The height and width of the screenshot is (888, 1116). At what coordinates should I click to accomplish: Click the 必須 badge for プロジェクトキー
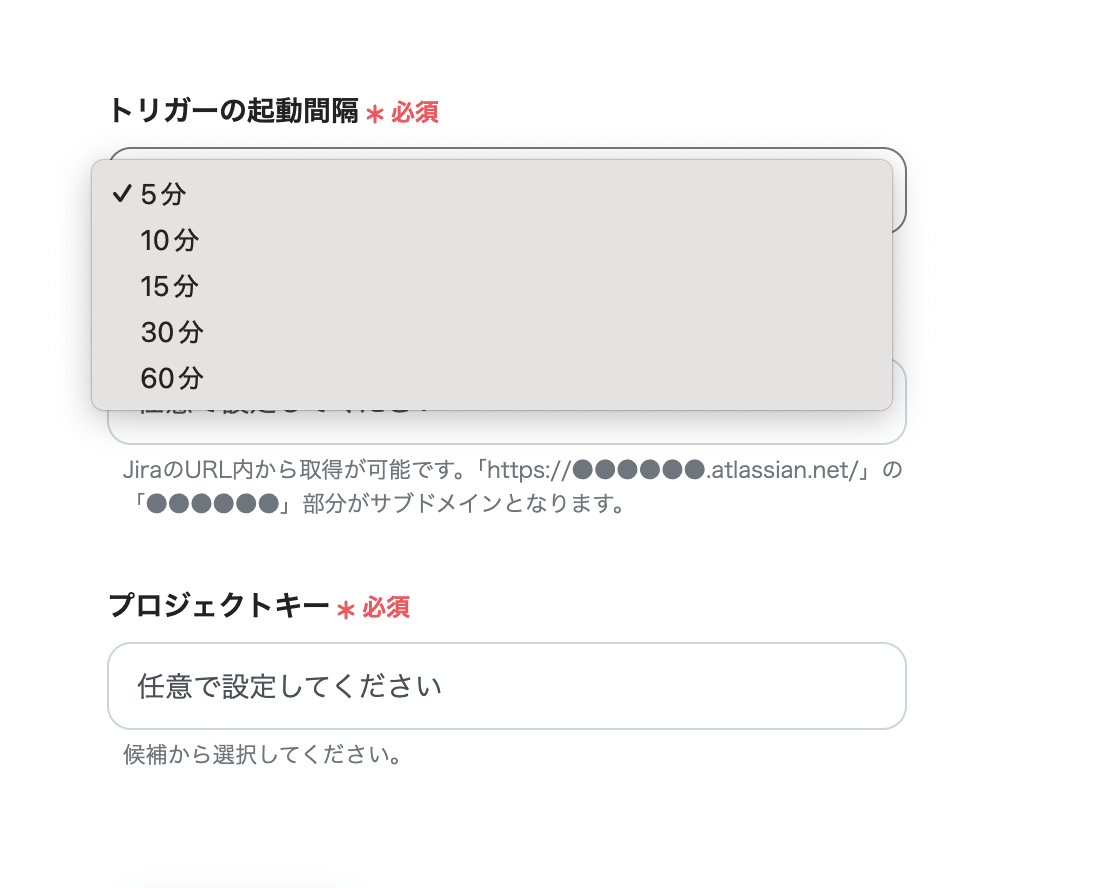tap(387, 607)
